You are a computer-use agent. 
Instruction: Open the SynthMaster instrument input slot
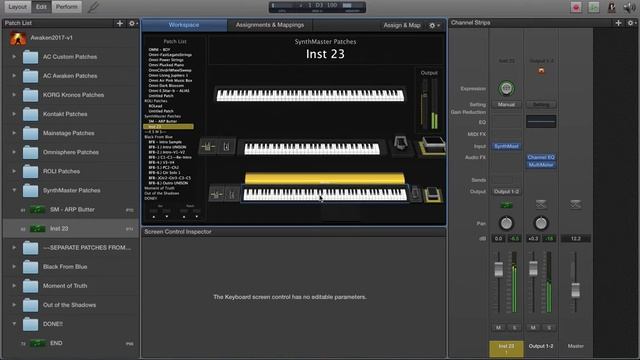(x=506, y=146)
